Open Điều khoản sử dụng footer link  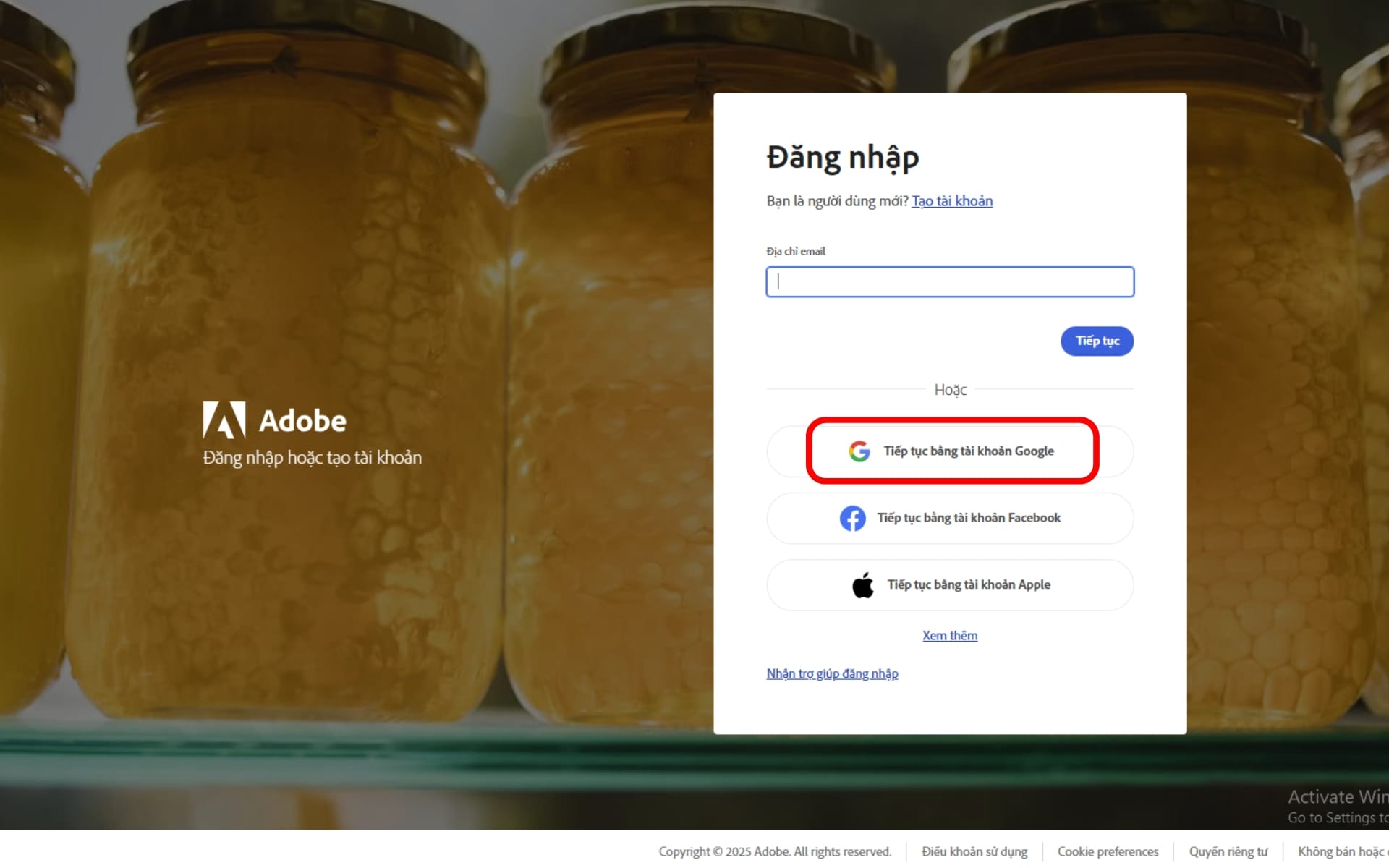coord(974,852)
